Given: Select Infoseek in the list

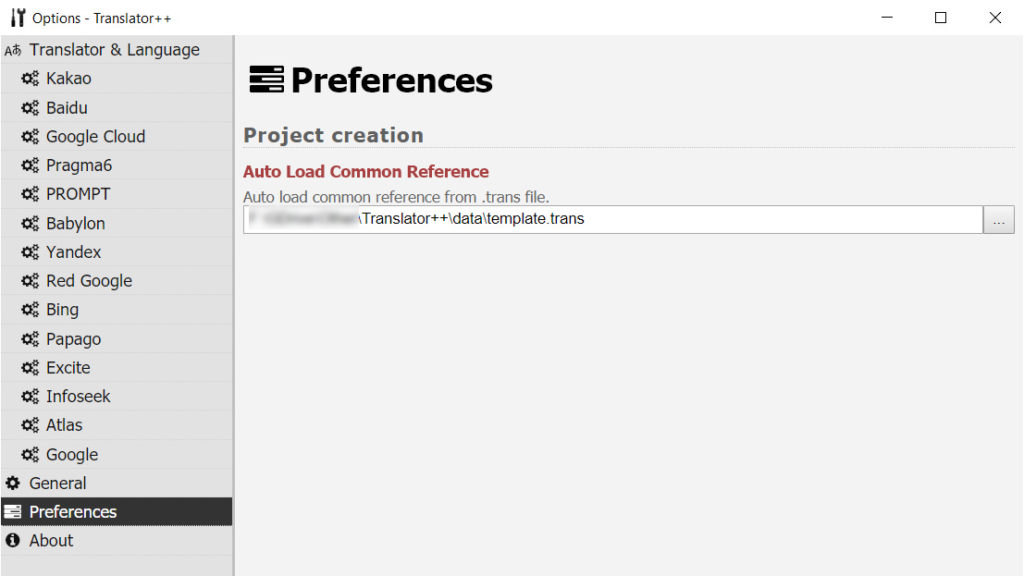Looking at the screenshot, I should pos(117,396).
